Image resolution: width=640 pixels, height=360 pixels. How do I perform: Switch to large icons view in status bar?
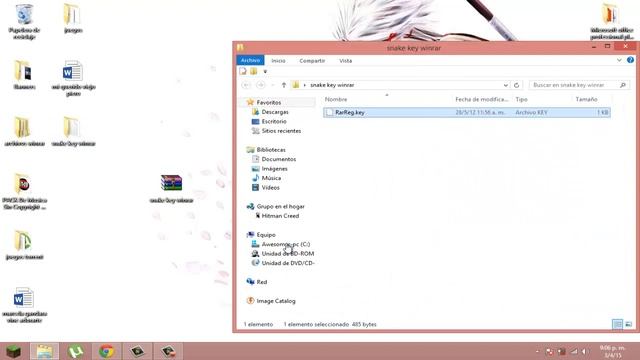628,324
